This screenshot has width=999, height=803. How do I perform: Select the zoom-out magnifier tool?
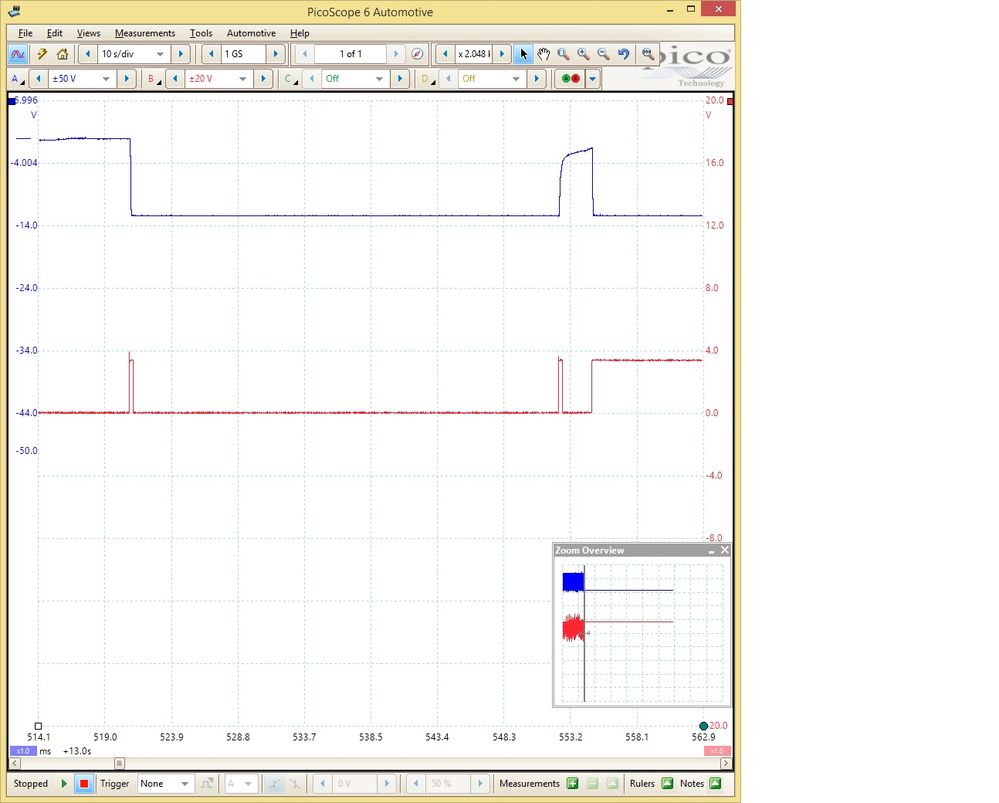coord(603,54)
